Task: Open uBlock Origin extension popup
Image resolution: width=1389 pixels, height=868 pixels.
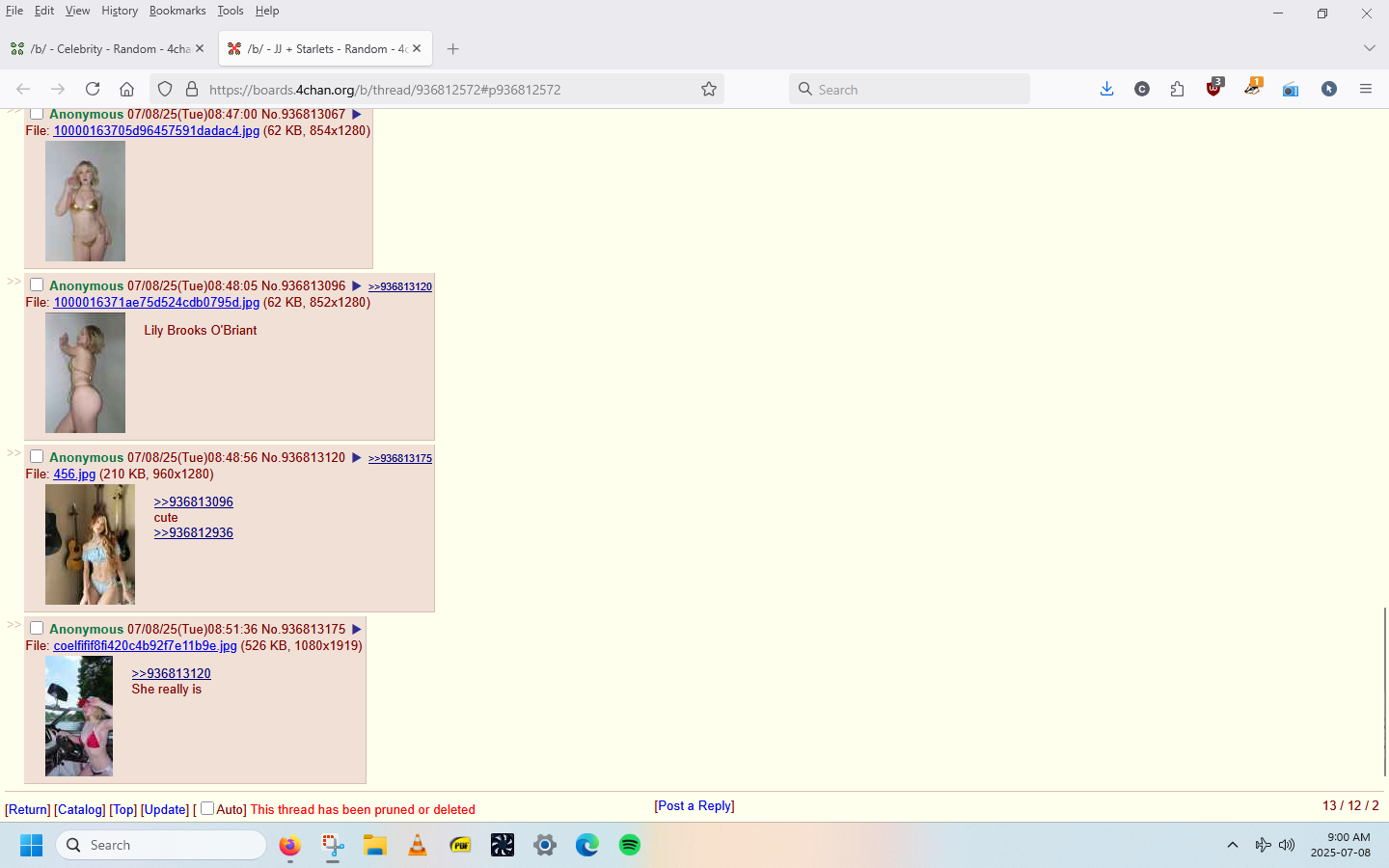Action: 1214,88
